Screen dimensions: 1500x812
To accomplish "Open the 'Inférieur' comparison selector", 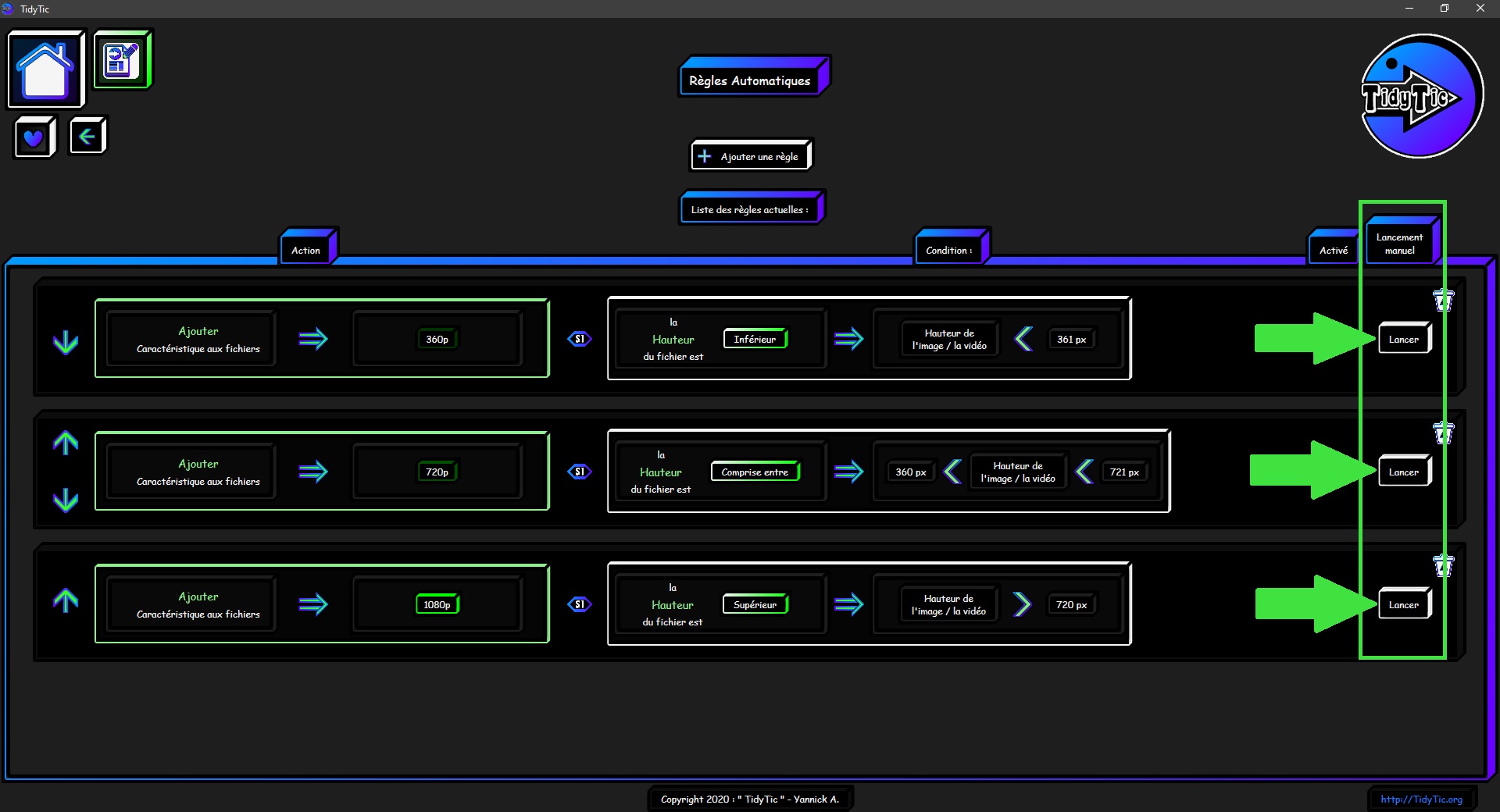I will pyautogui.click(x=755, y=339).
